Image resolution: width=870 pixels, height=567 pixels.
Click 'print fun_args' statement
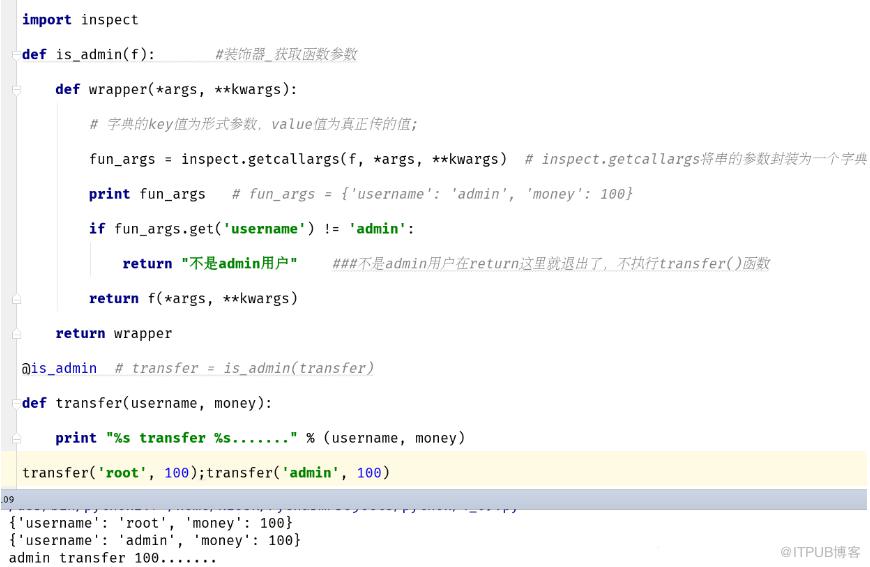(x=147, y=194)
